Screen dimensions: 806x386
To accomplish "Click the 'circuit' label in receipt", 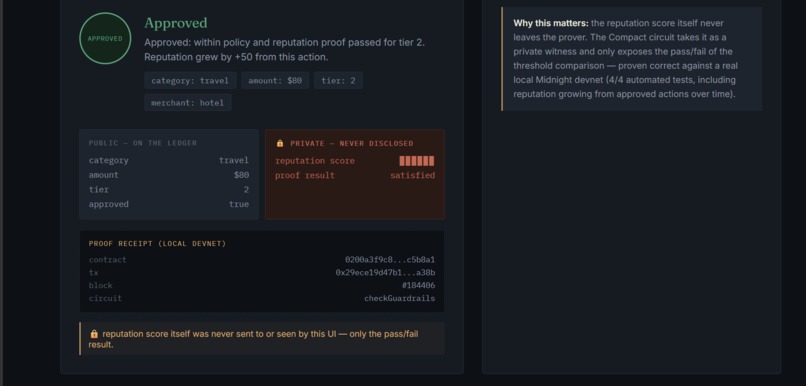I will [105, 298].
